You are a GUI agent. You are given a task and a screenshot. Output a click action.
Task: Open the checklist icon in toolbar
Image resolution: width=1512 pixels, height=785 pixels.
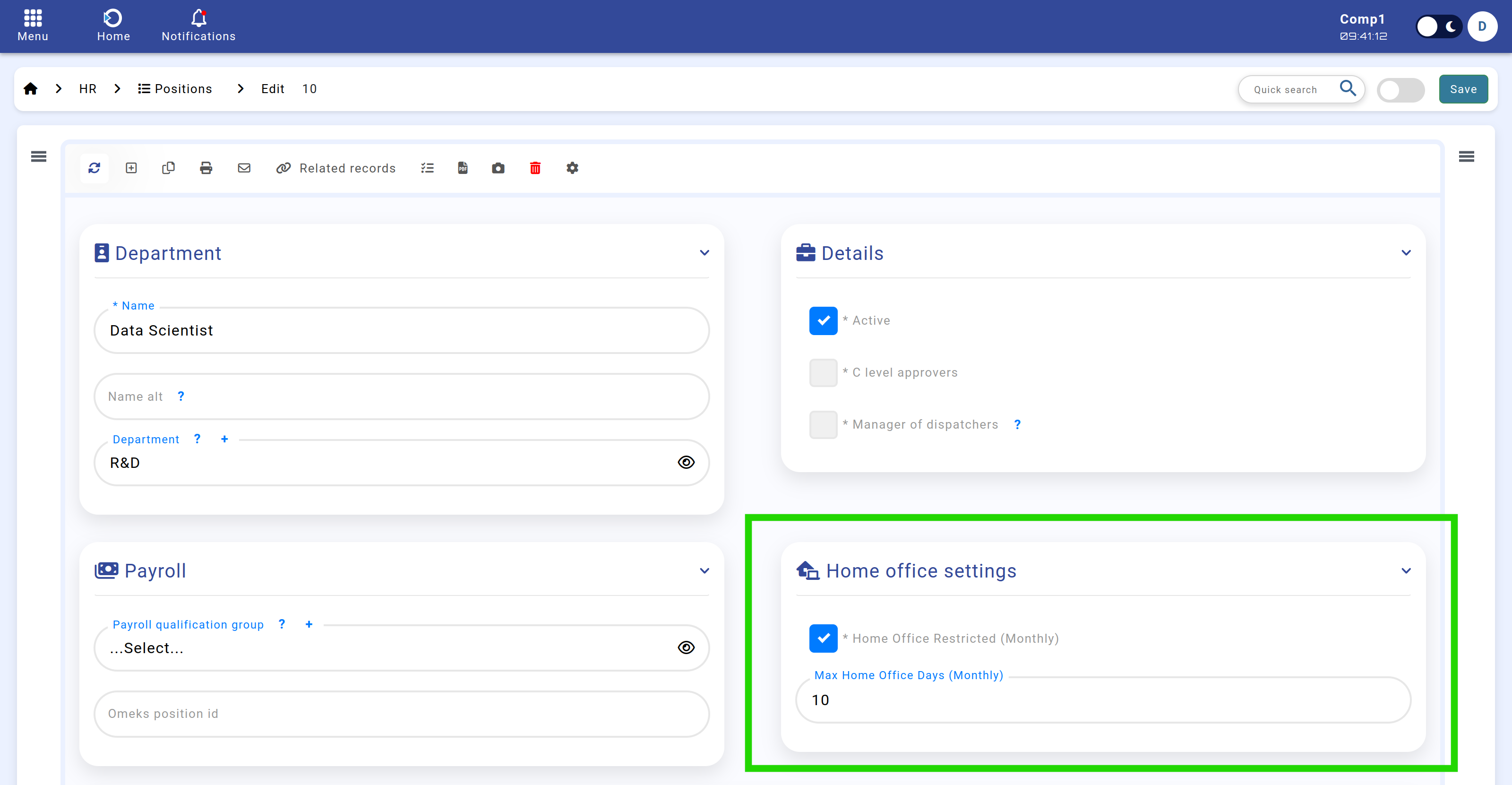tap(427, 169)
